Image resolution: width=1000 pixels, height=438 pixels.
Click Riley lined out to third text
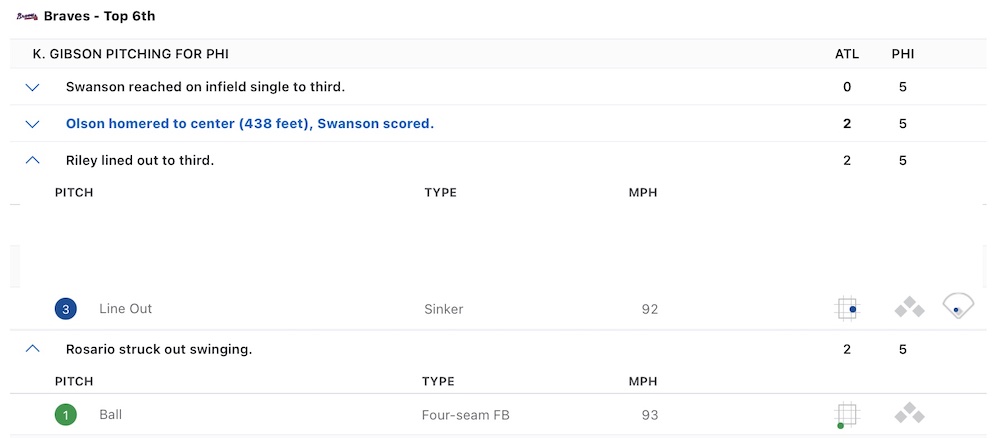(x=140, y=161)
